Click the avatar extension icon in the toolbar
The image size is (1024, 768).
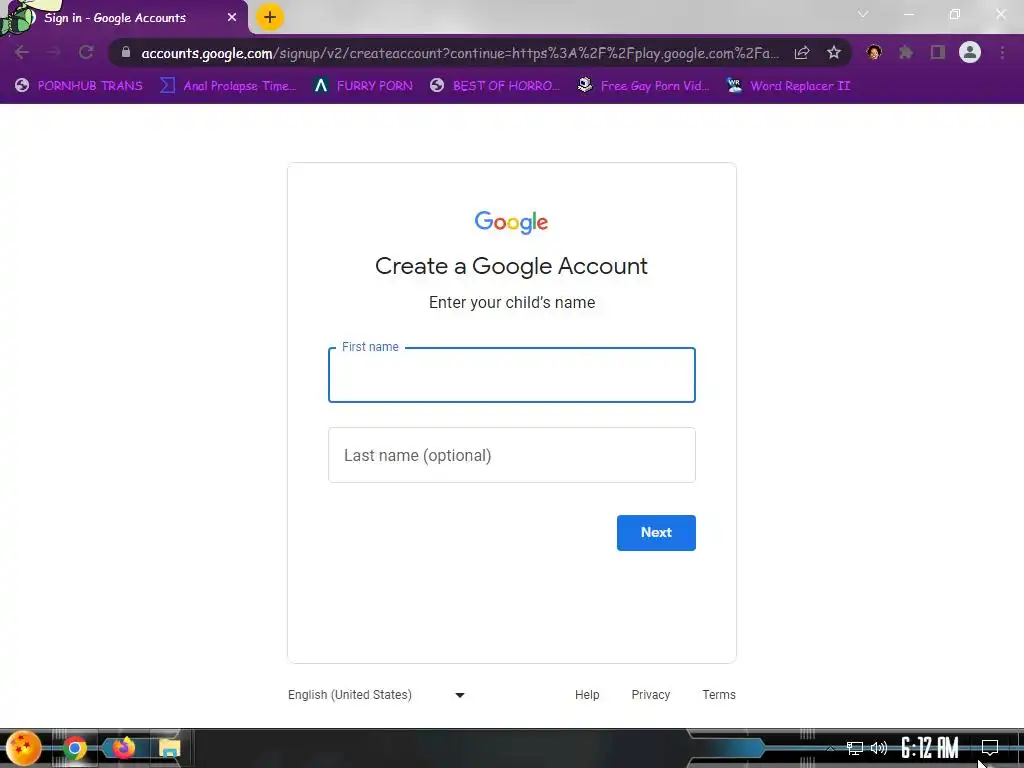click(x=874, y=52)
